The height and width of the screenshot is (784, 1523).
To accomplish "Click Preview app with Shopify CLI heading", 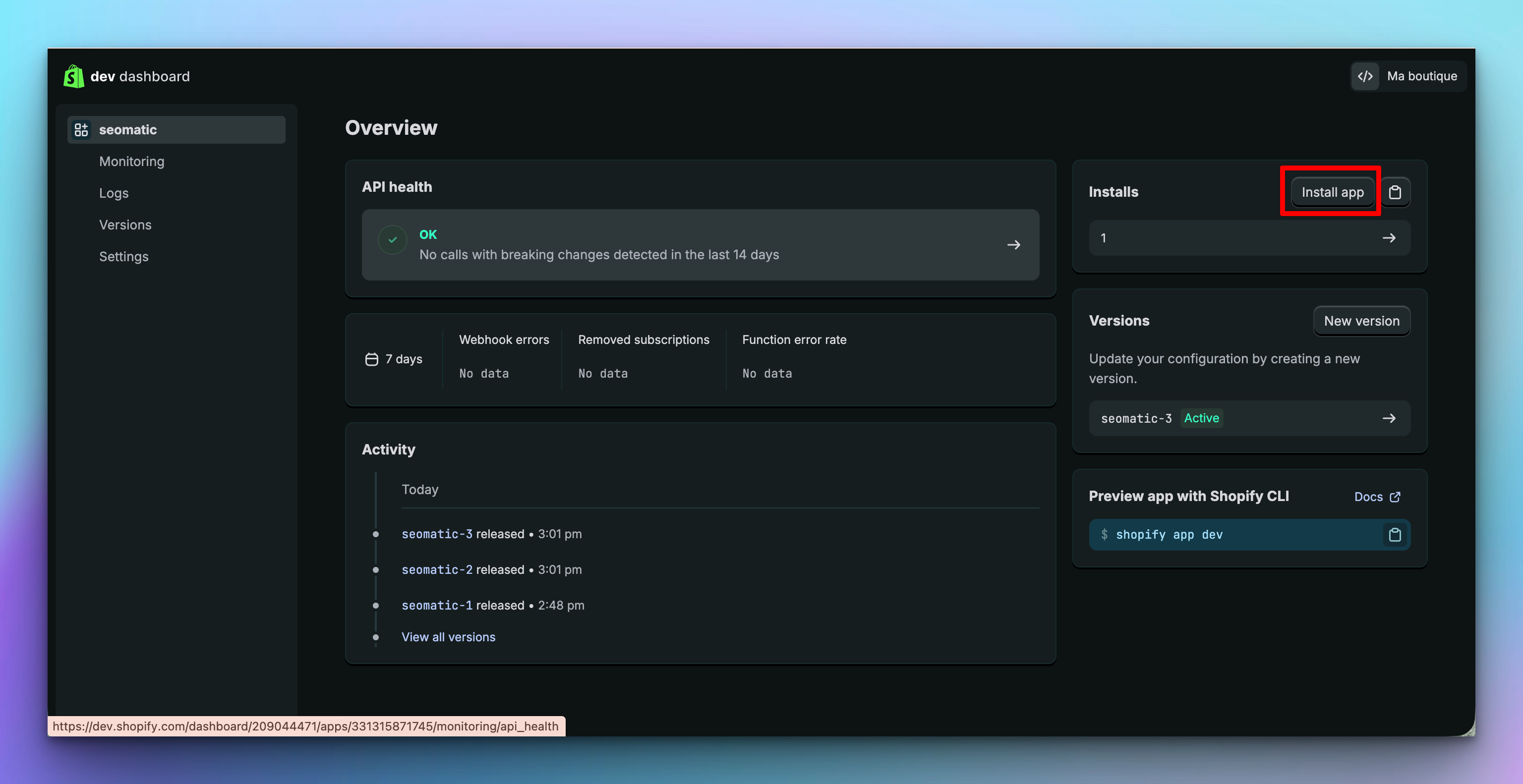I will [1188, 496].
